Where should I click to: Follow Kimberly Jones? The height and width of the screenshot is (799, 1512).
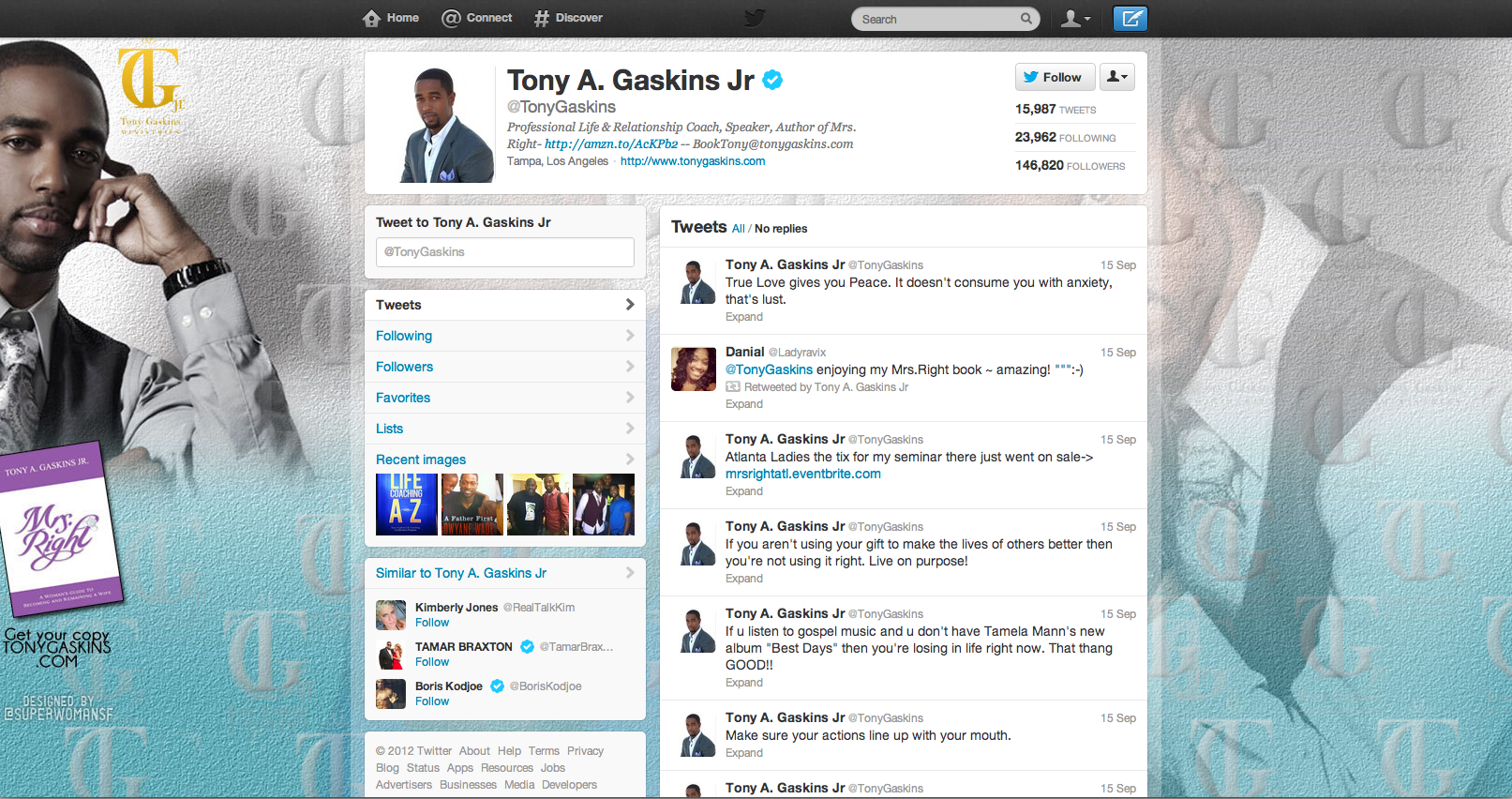[432, 623]
